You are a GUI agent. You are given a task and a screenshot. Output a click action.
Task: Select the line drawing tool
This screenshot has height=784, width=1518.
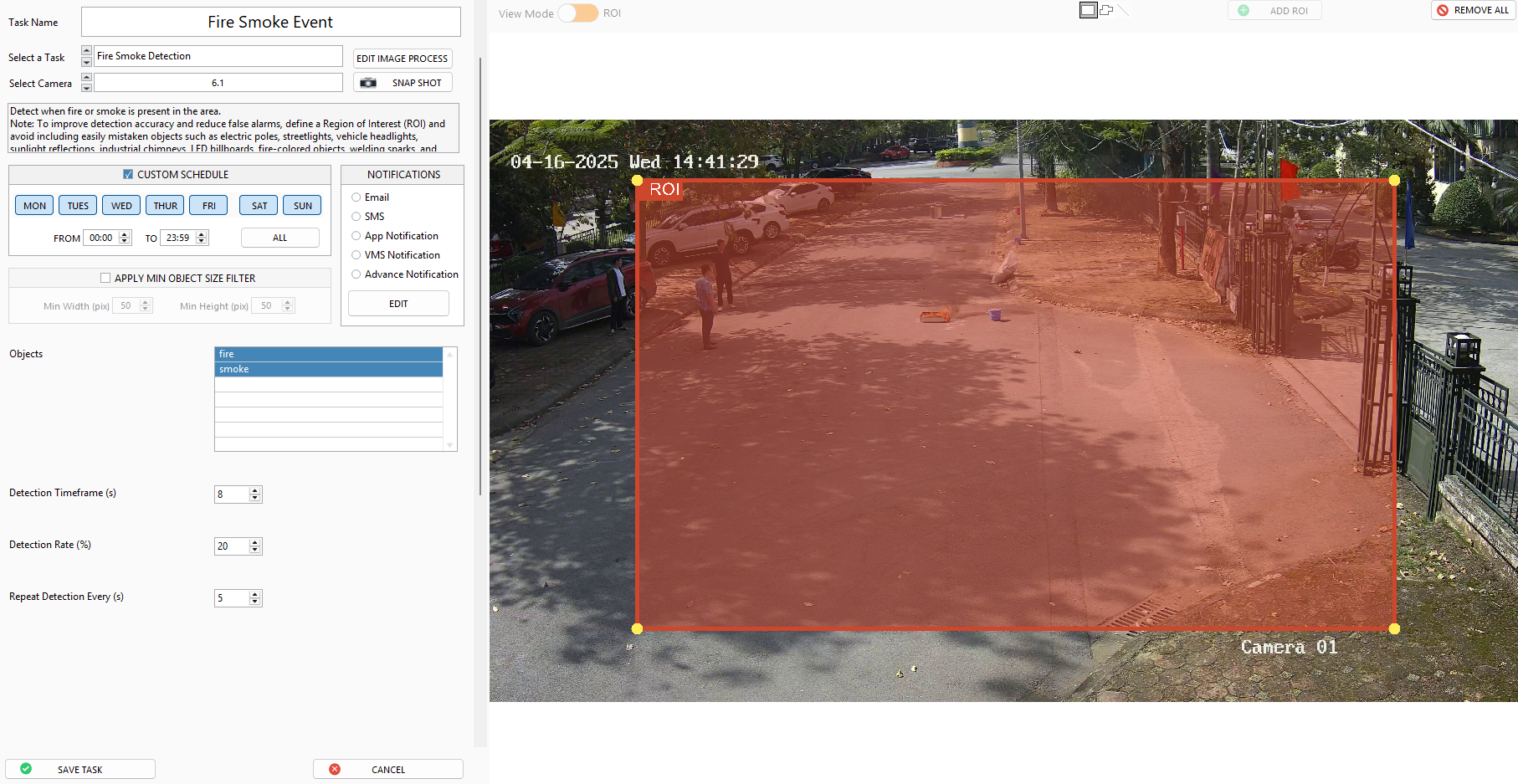pos(1123,10)
